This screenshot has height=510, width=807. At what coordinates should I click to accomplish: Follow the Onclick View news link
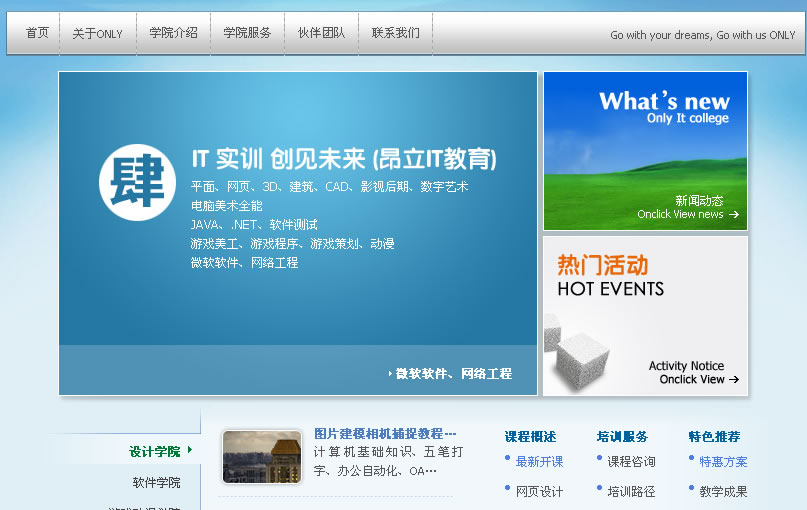(680, 214)
